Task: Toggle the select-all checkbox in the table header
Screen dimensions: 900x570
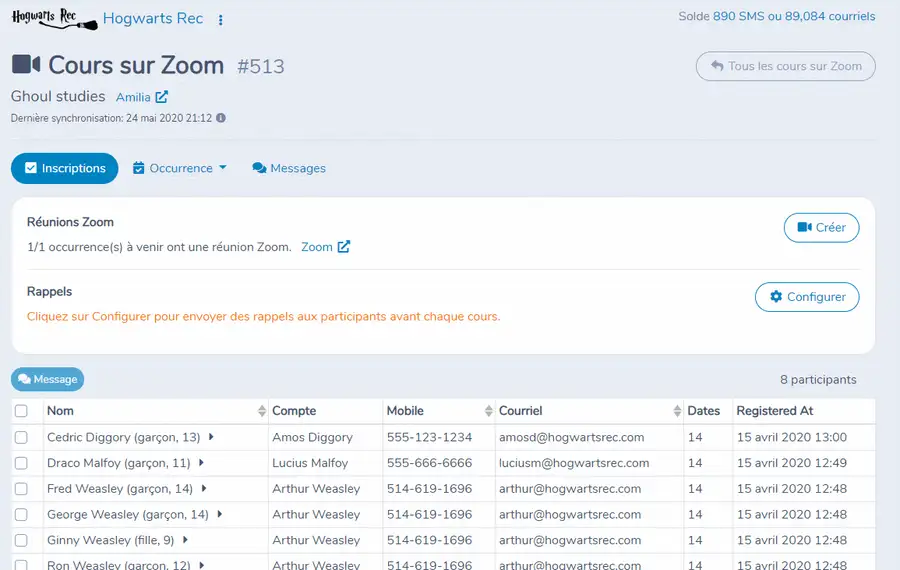Action: point(21,411)
